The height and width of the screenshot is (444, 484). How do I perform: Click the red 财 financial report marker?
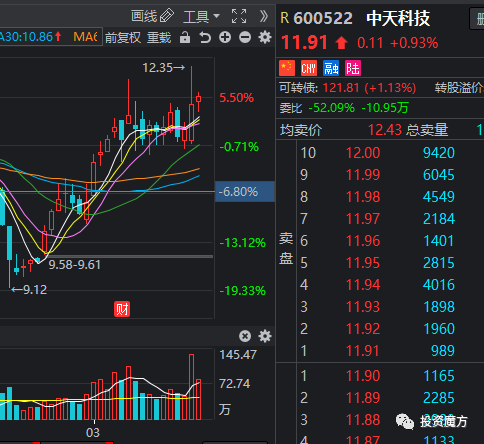(x=122, y=309)
